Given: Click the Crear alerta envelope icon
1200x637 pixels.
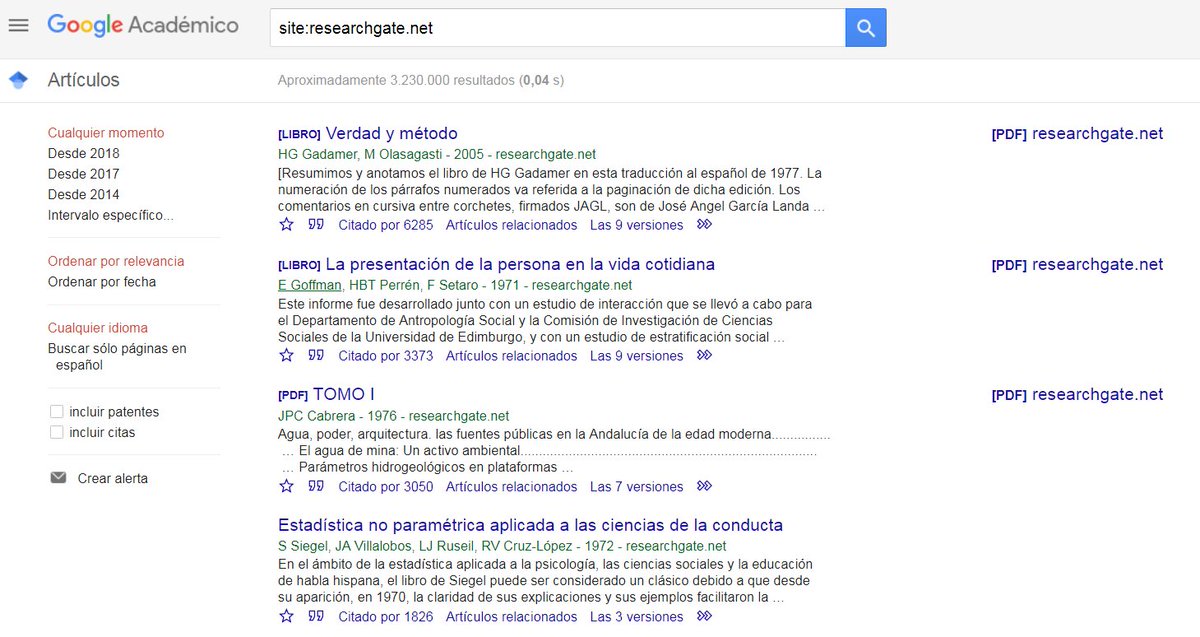Looking at the screenshot, I should 58,478.
